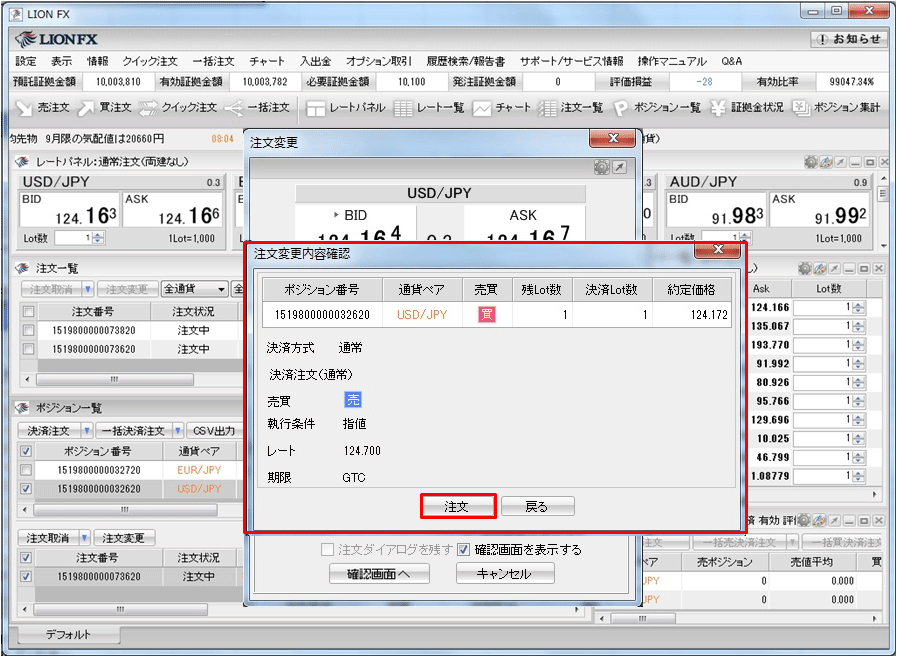The height and width of the screenshot is (657, 897).
Task: Click the クイック注文 toolbar icon with arrows
Action: pos(178,108)
